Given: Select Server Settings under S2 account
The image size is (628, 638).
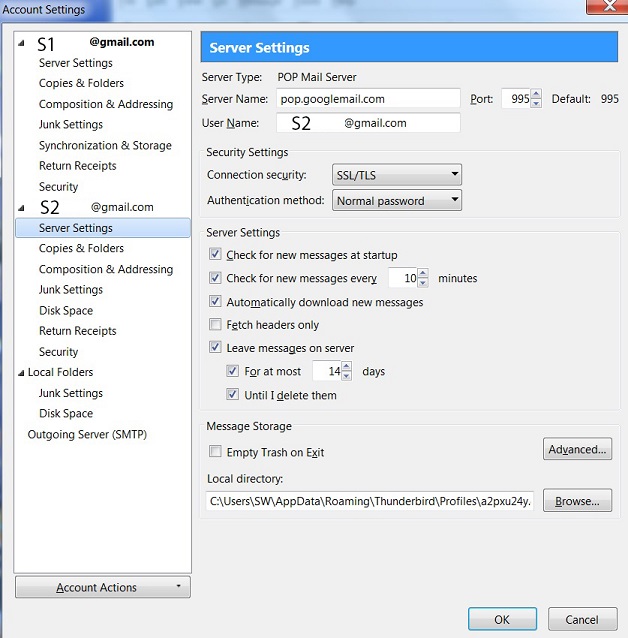Looking at the screenshot, I should (103, 228).
